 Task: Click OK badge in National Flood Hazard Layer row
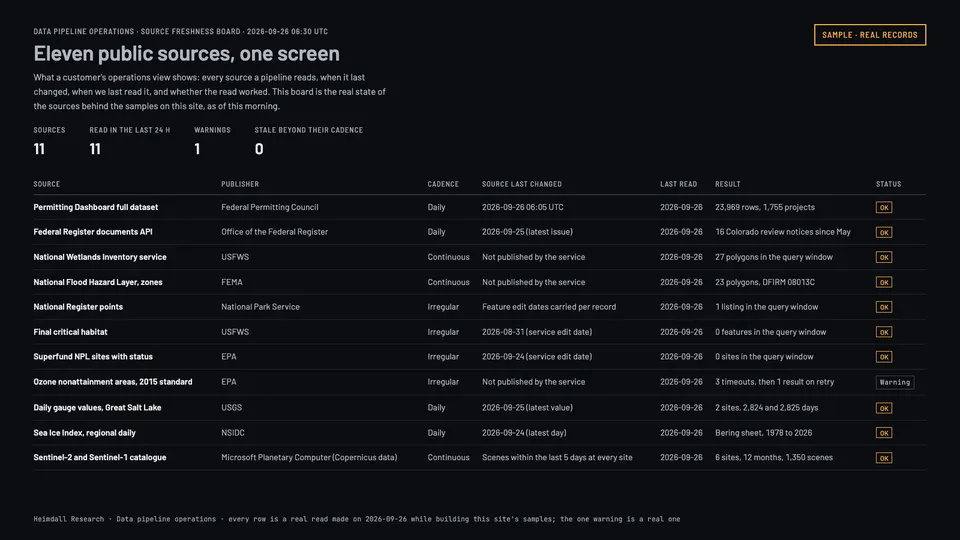tap(883, 282)
